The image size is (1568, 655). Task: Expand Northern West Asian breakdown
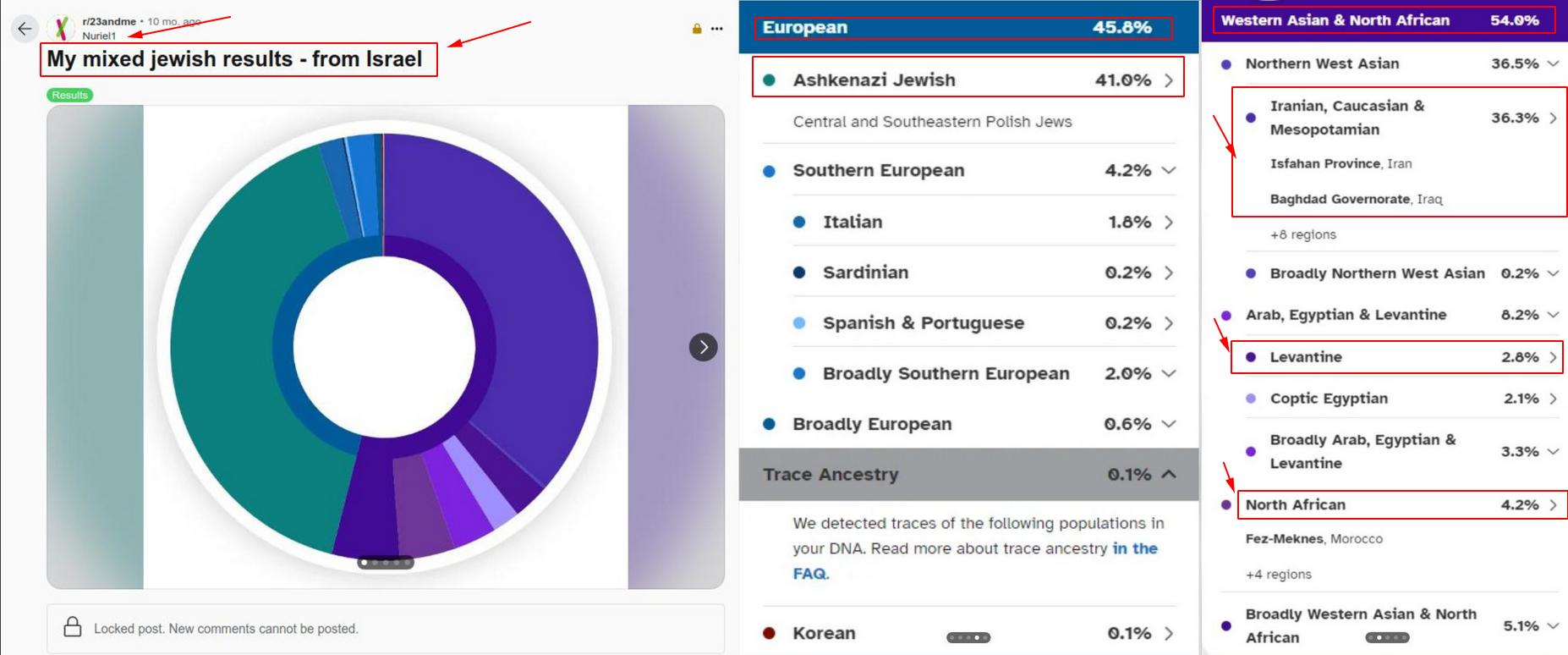[x=1554, y=63]
